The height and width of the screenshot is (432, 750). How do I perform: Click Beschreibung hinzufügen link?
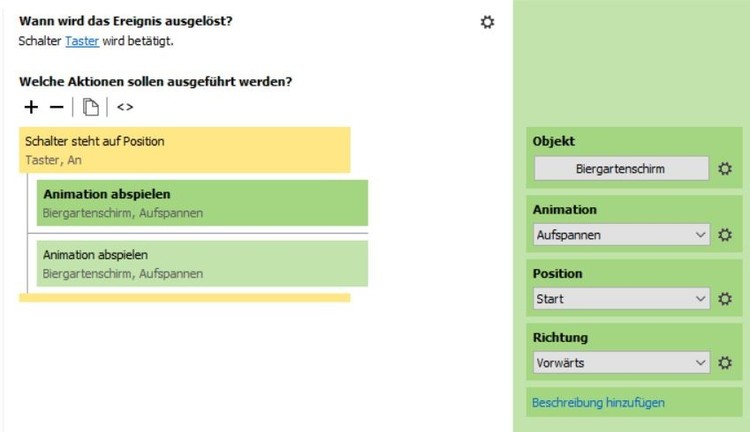click(598, 403)
